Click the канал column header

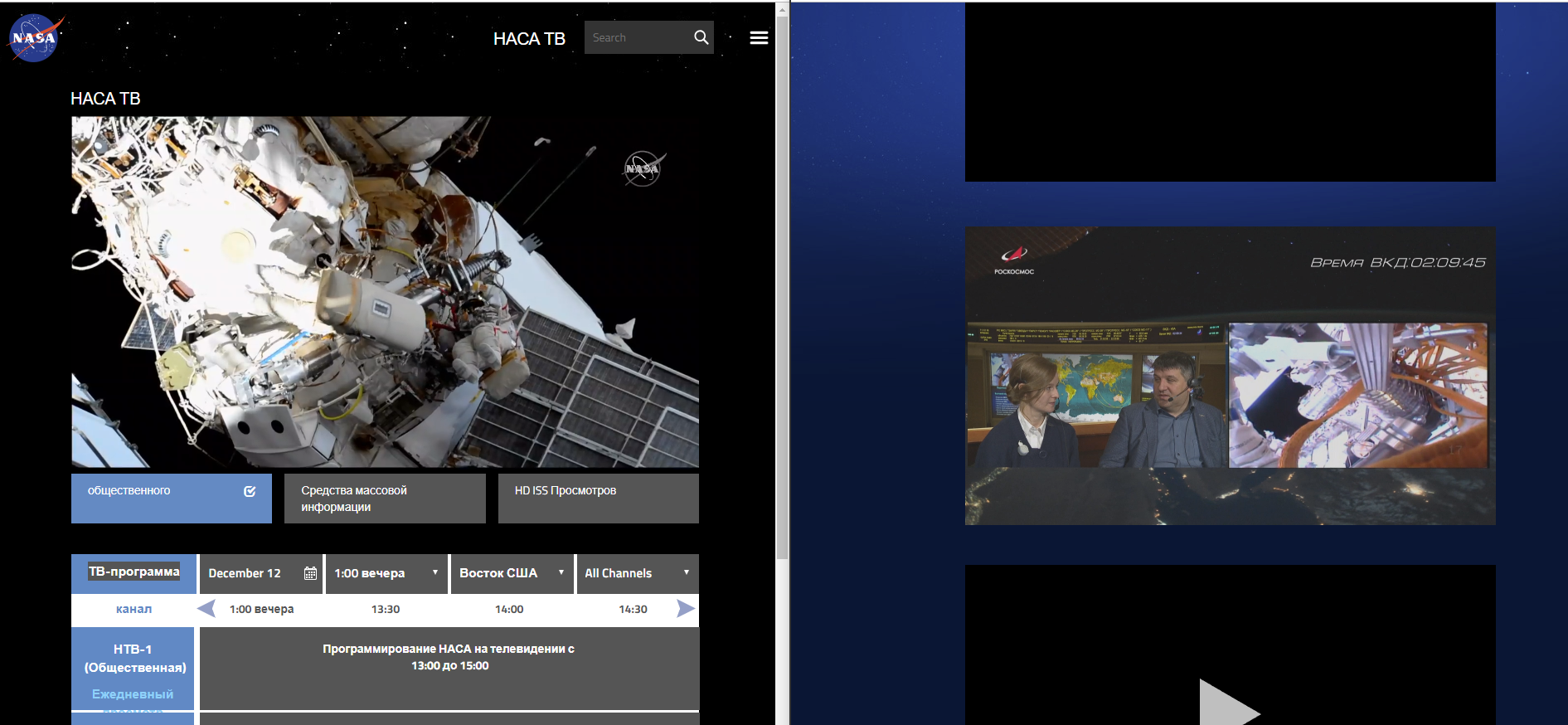[133, 609]
